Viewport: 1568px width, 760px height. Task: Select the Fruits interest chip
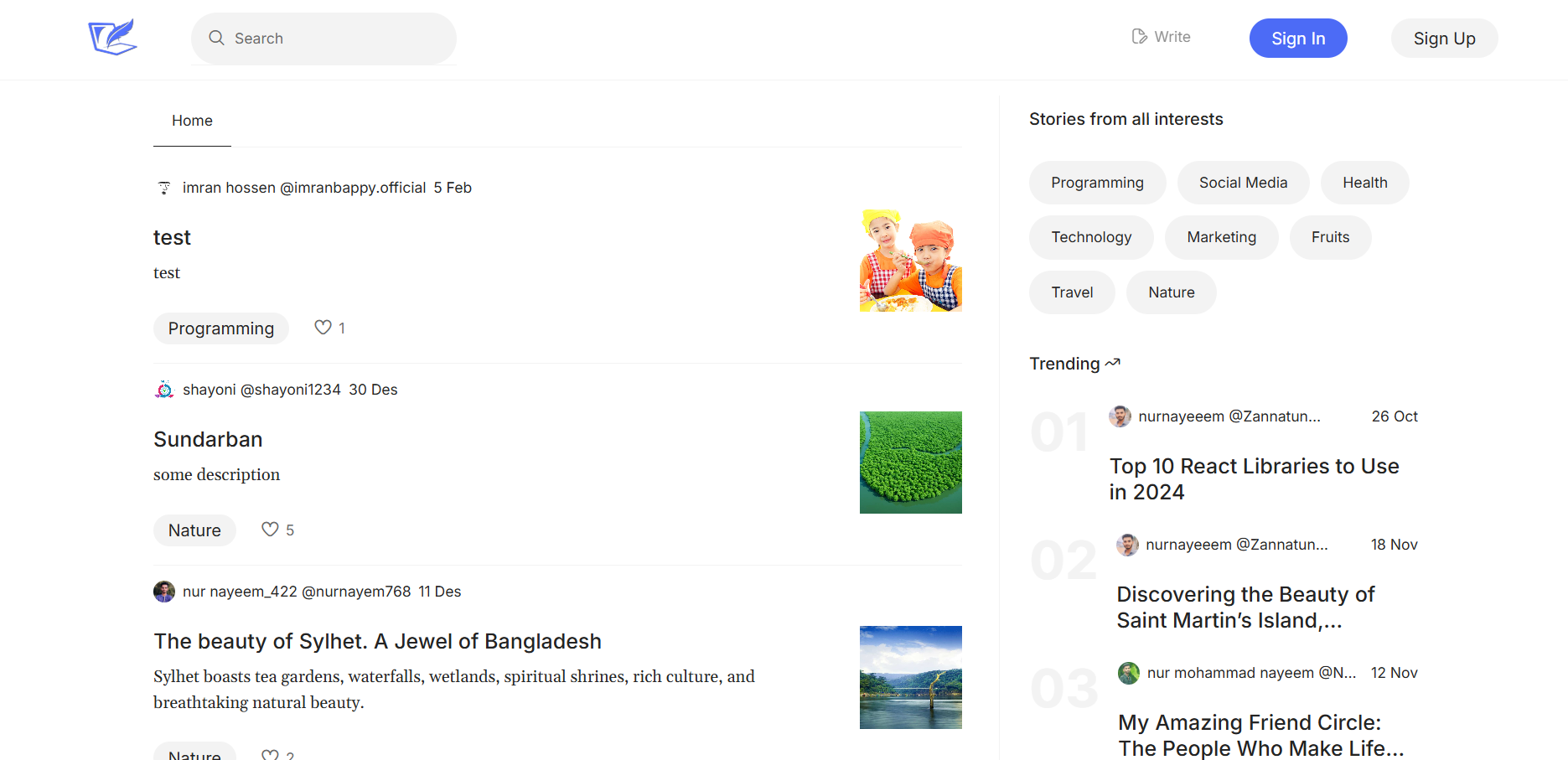pos(1330,237)
